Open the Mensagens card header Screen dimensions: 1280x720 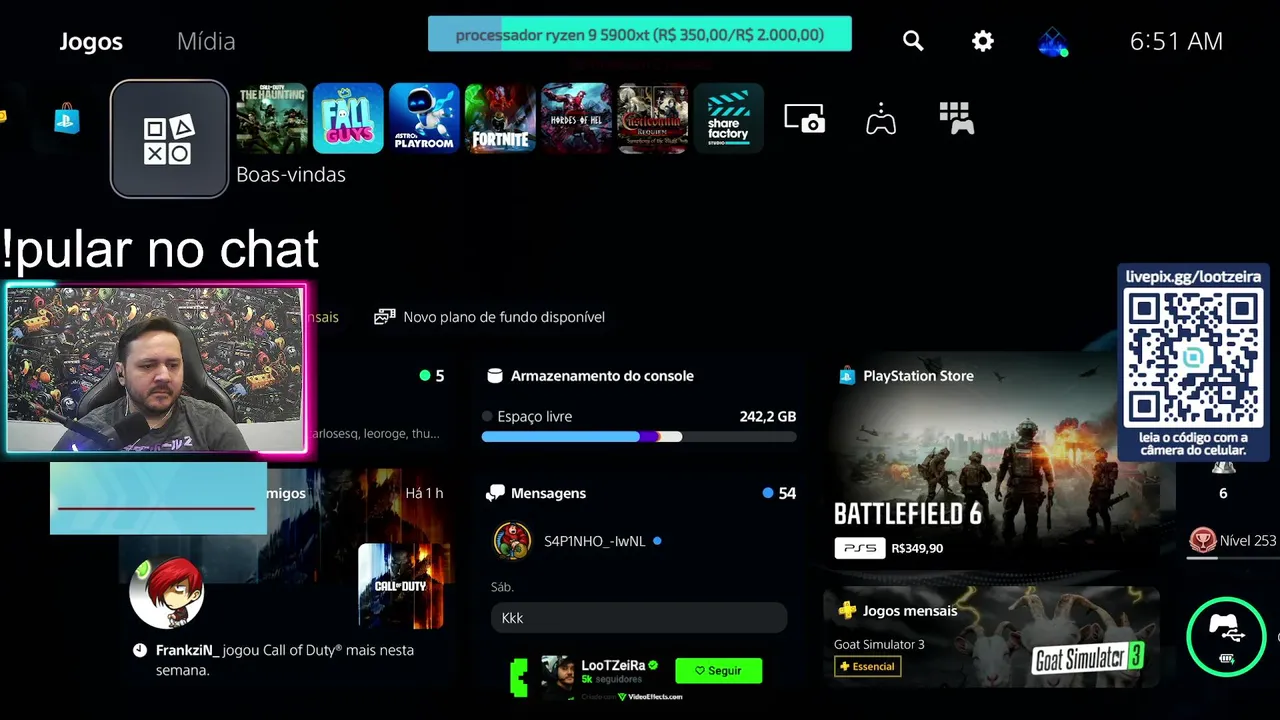[639, 493]
